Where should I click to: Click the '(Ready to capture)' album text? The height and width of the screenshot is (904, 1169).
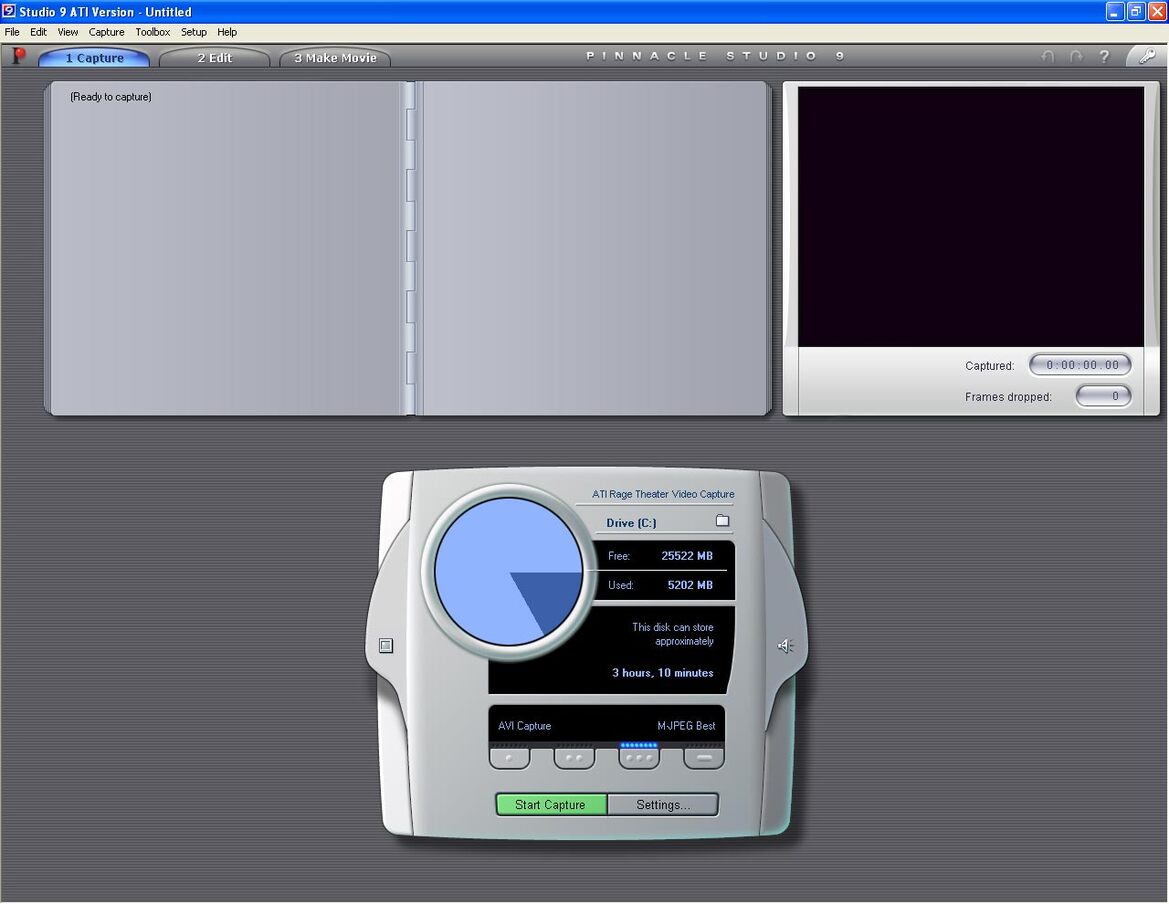(111, 97)
